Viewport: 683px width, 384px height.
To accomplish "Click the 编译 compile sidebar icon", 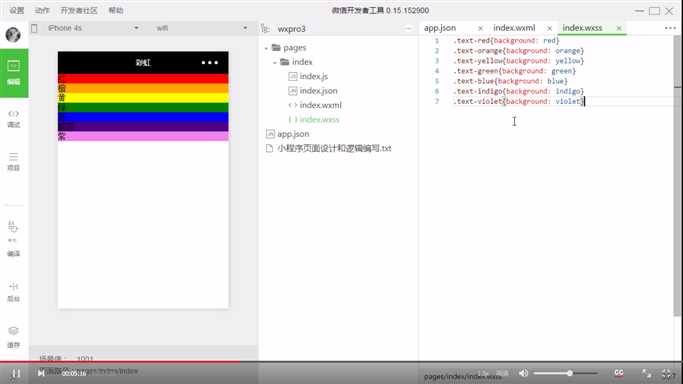I will point(13,239).
